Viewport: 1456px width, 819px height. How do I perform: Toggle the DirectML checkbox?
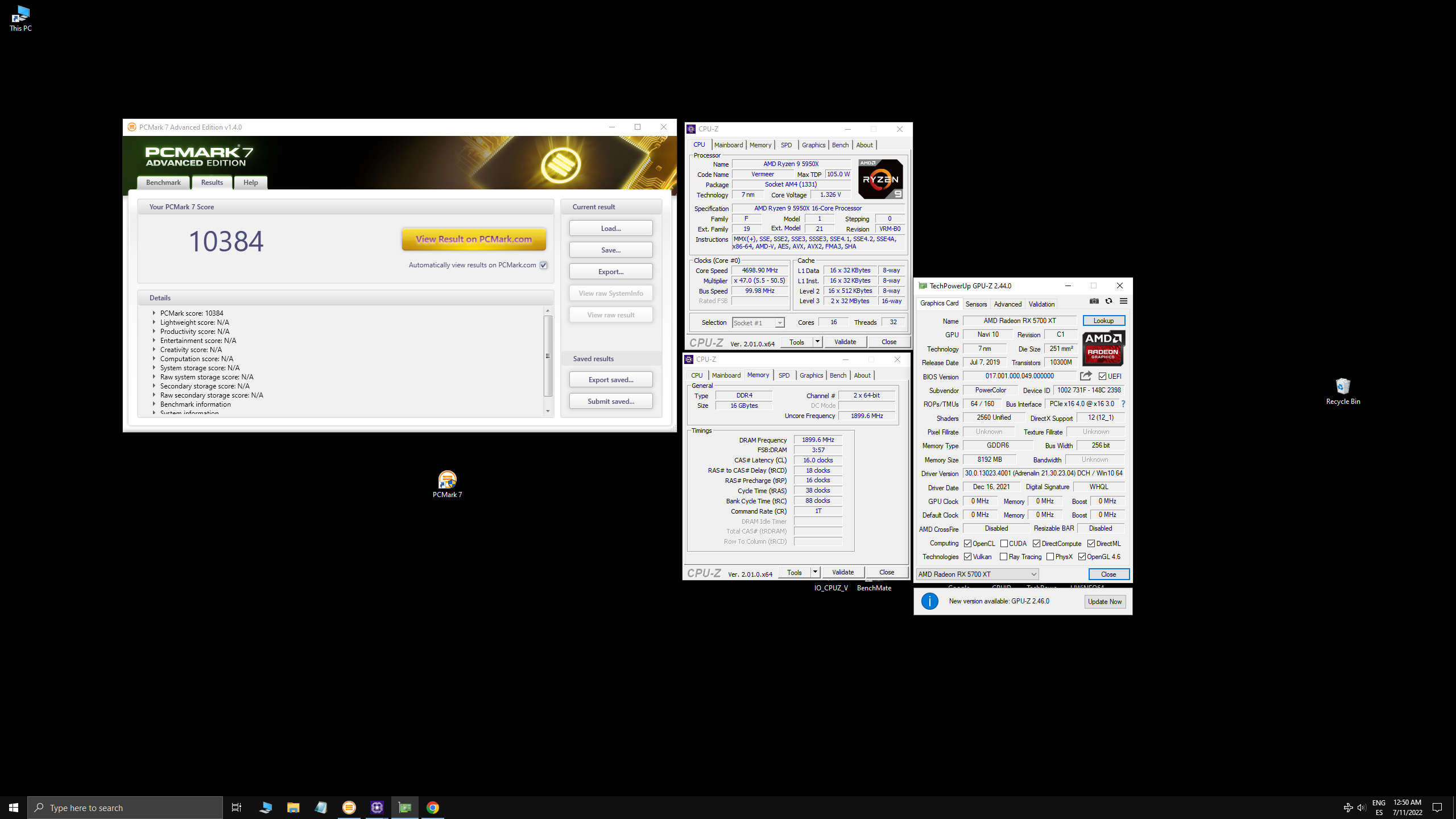click(x=1091, y=544)
